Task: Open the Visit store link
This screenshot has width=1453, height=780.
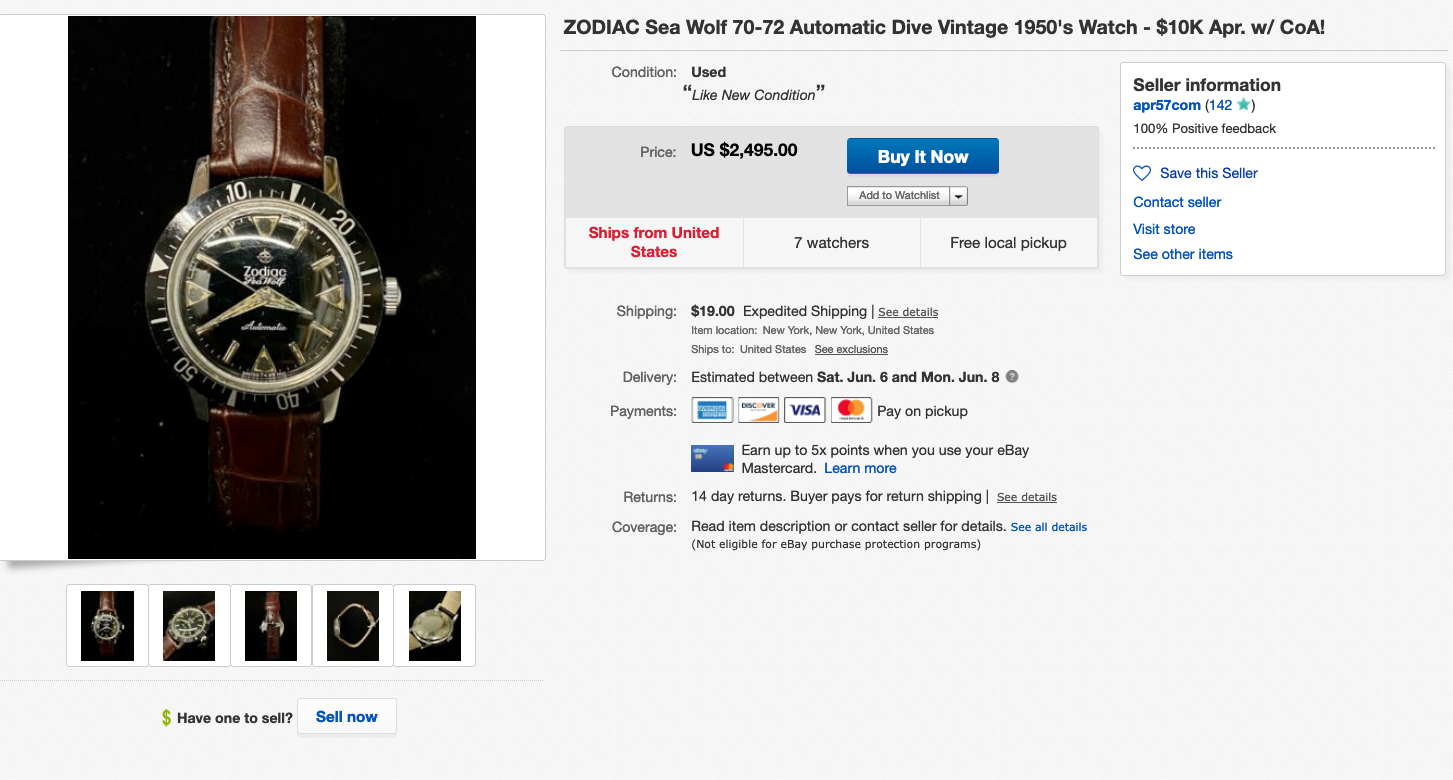Action: click(x=1164, y=229)
